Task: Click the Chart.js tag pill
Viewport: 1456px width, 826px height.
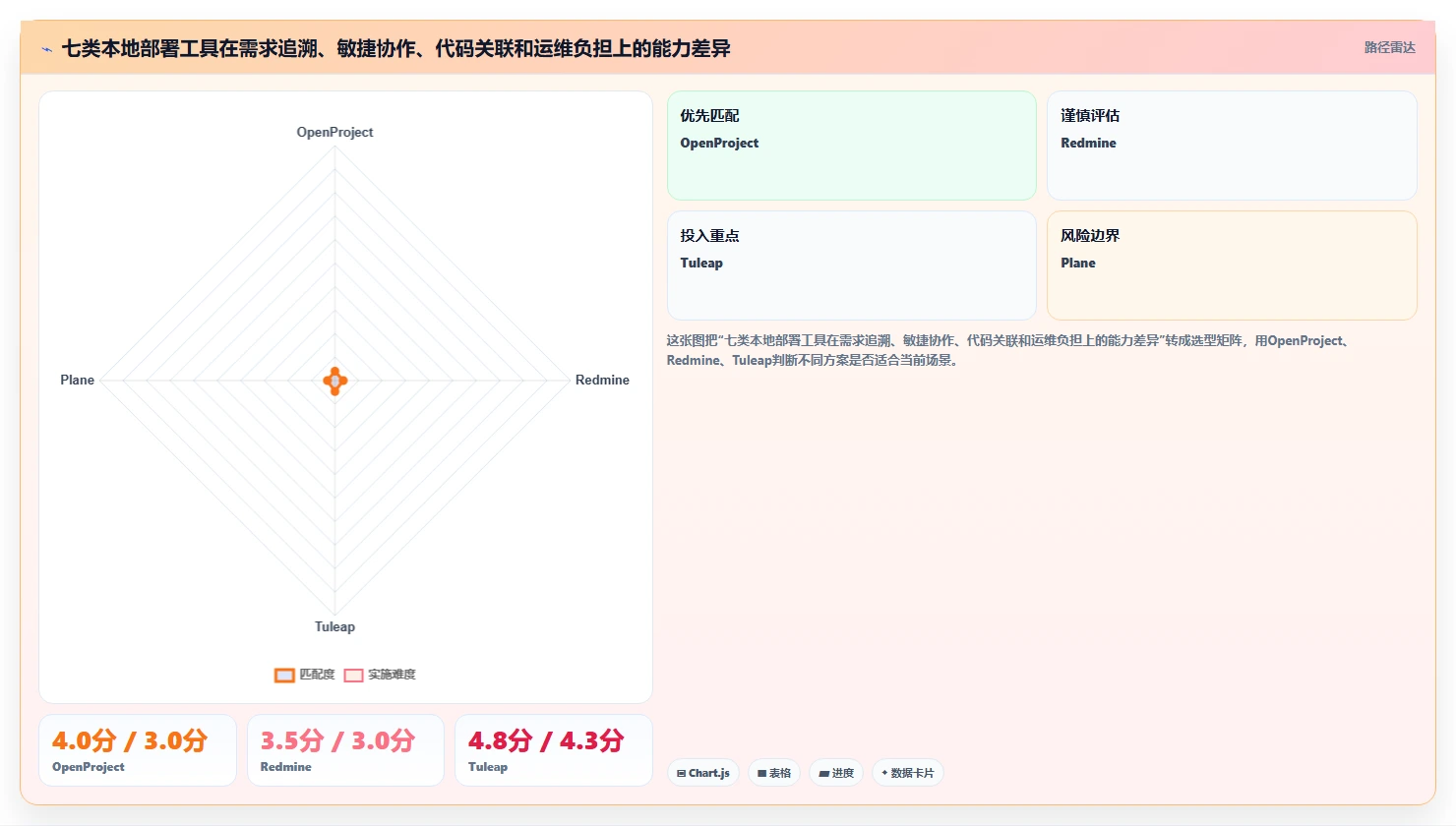Action: pos(703,773)
